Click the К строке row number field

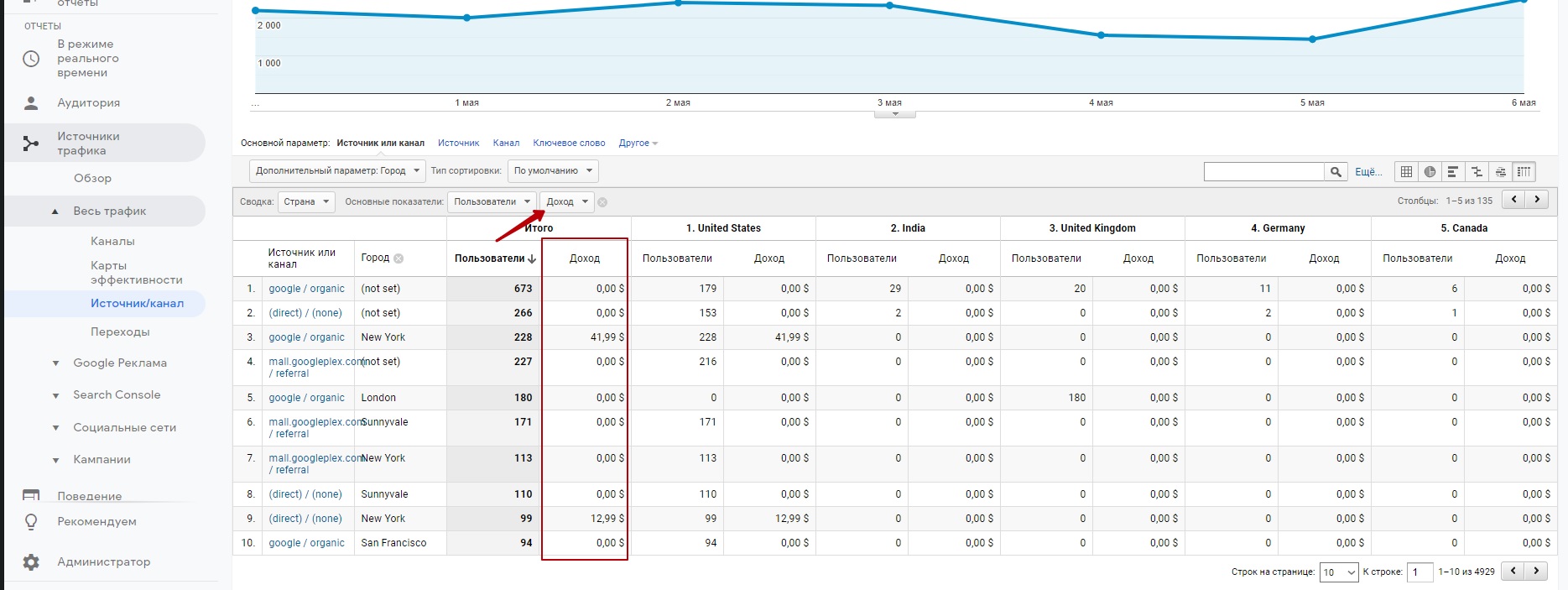click(1420, 572)
